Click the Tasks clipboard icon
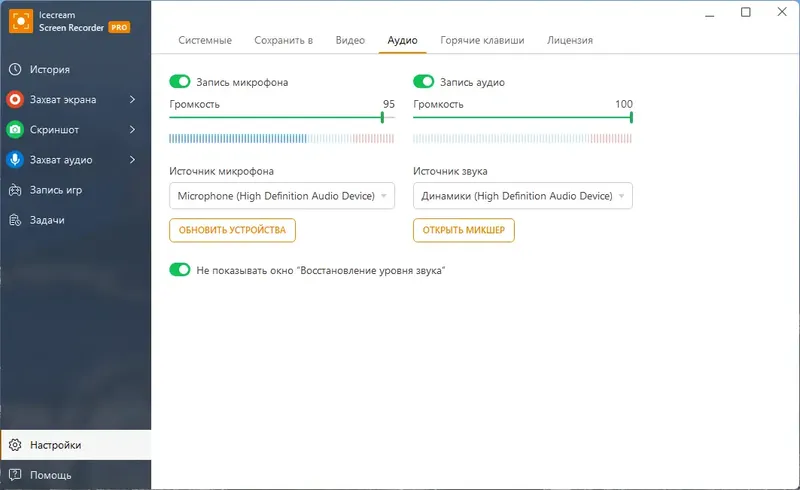Screen dimensions: 800x490 pyautogui.click(x=15, y=220)
